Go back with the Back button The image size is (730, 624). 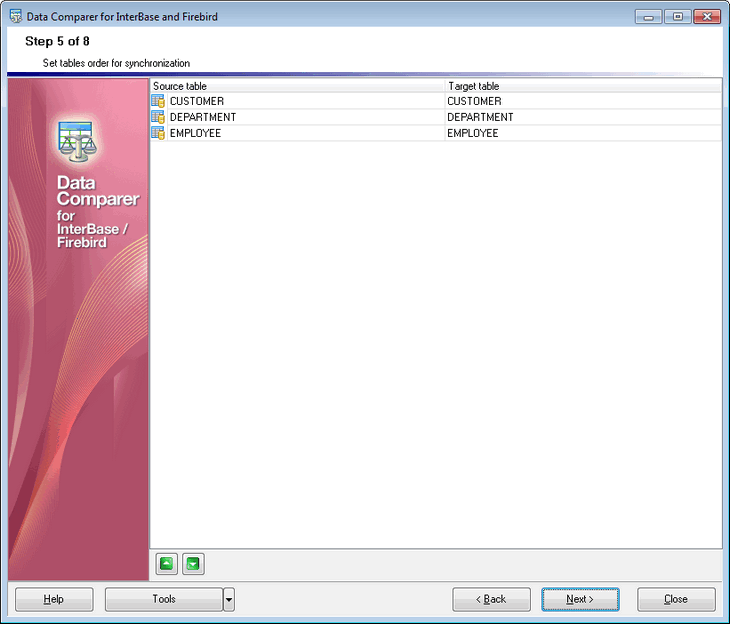pyautogui.click(x=491, y=599)
